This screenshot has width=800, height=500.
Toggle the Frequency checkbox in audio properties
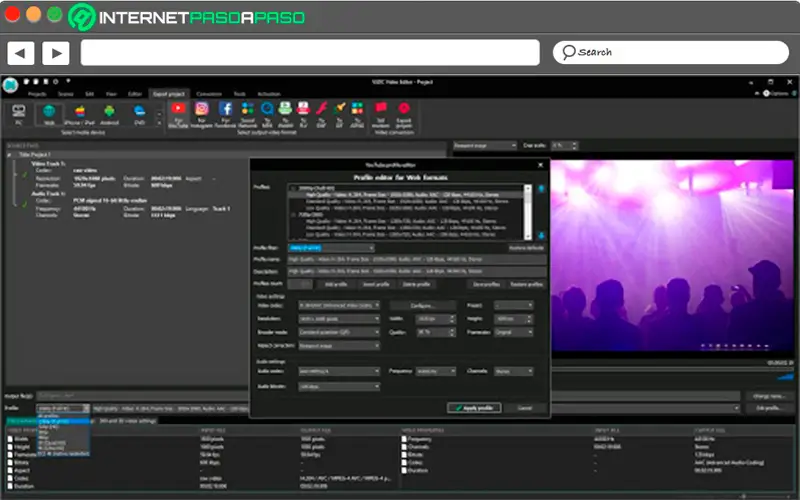click(404, 439)
